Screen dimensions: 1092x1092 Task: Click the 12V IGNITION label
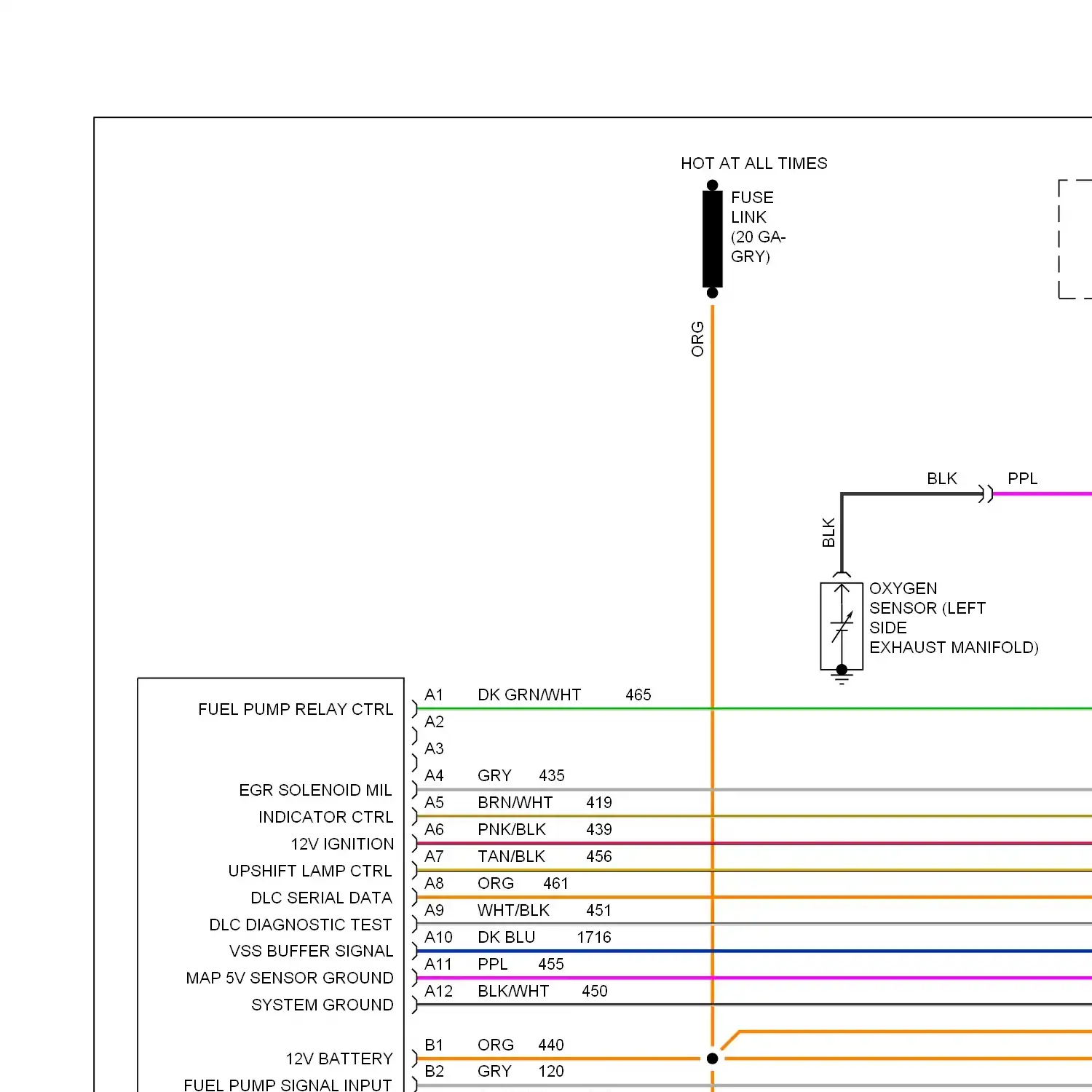click(342, 844)
